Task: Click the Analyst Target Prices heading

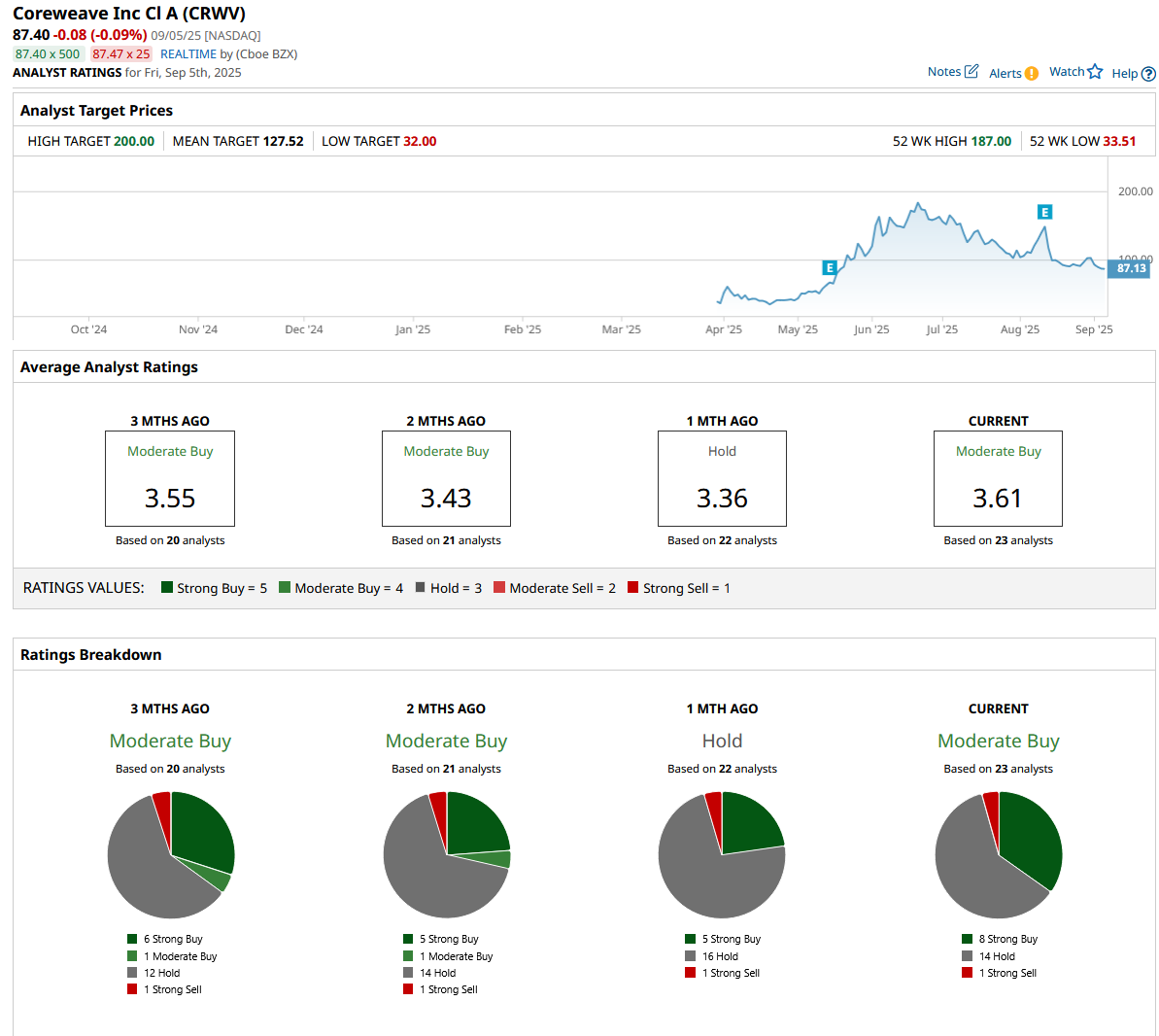Action: 96,110
